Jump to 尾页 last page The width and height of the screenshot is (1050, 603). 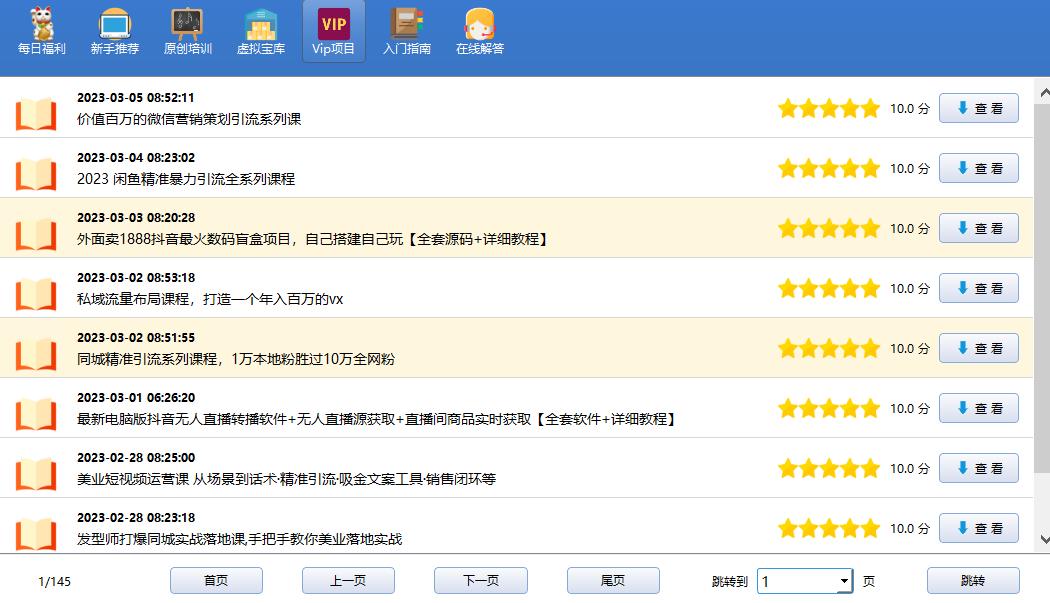point(613,581)
